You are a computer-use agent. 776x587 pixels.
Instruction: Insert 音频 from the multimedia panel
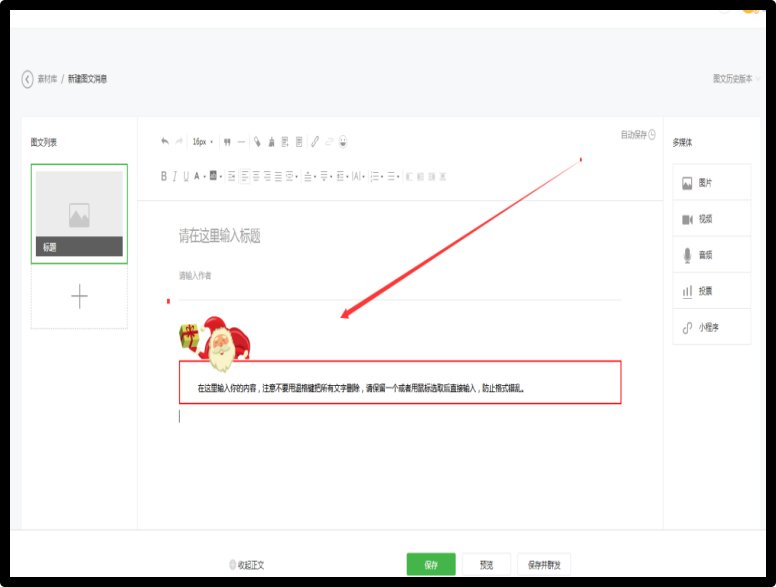click(712, 255)
